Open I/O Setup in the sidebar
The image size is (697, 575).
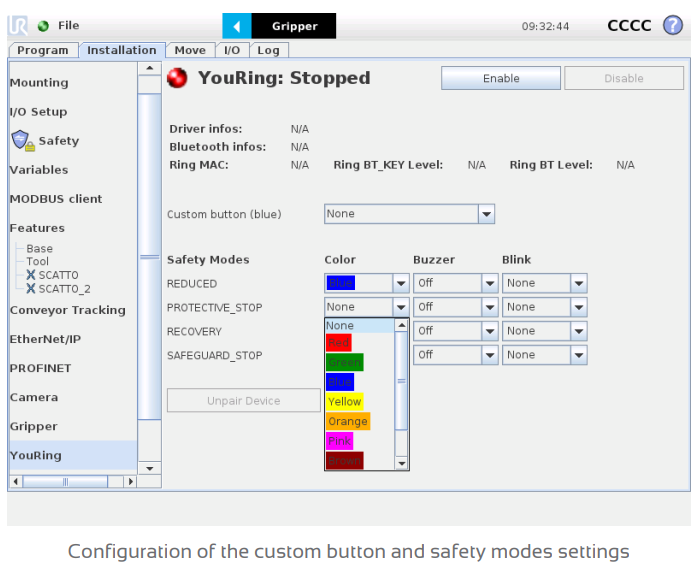pyautogui.click(x=39, y=112)
